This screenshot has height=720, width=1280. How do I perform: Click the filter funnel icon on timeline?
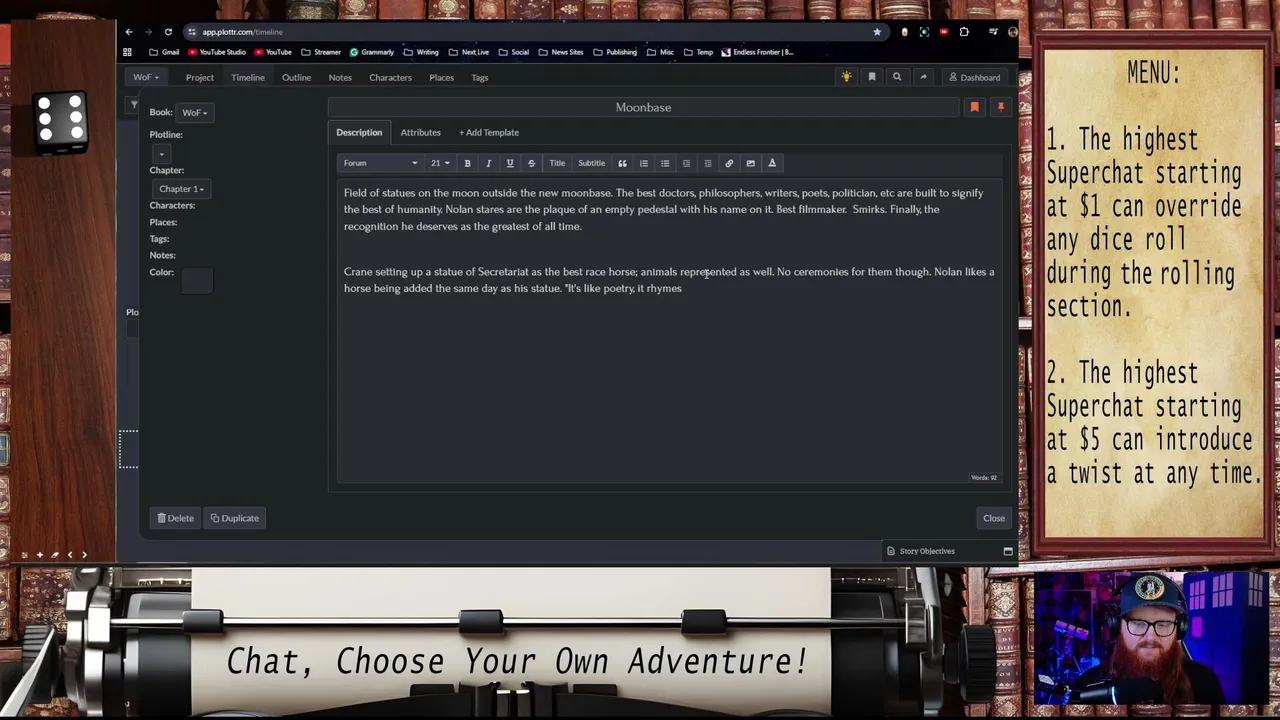coord(134,104)
